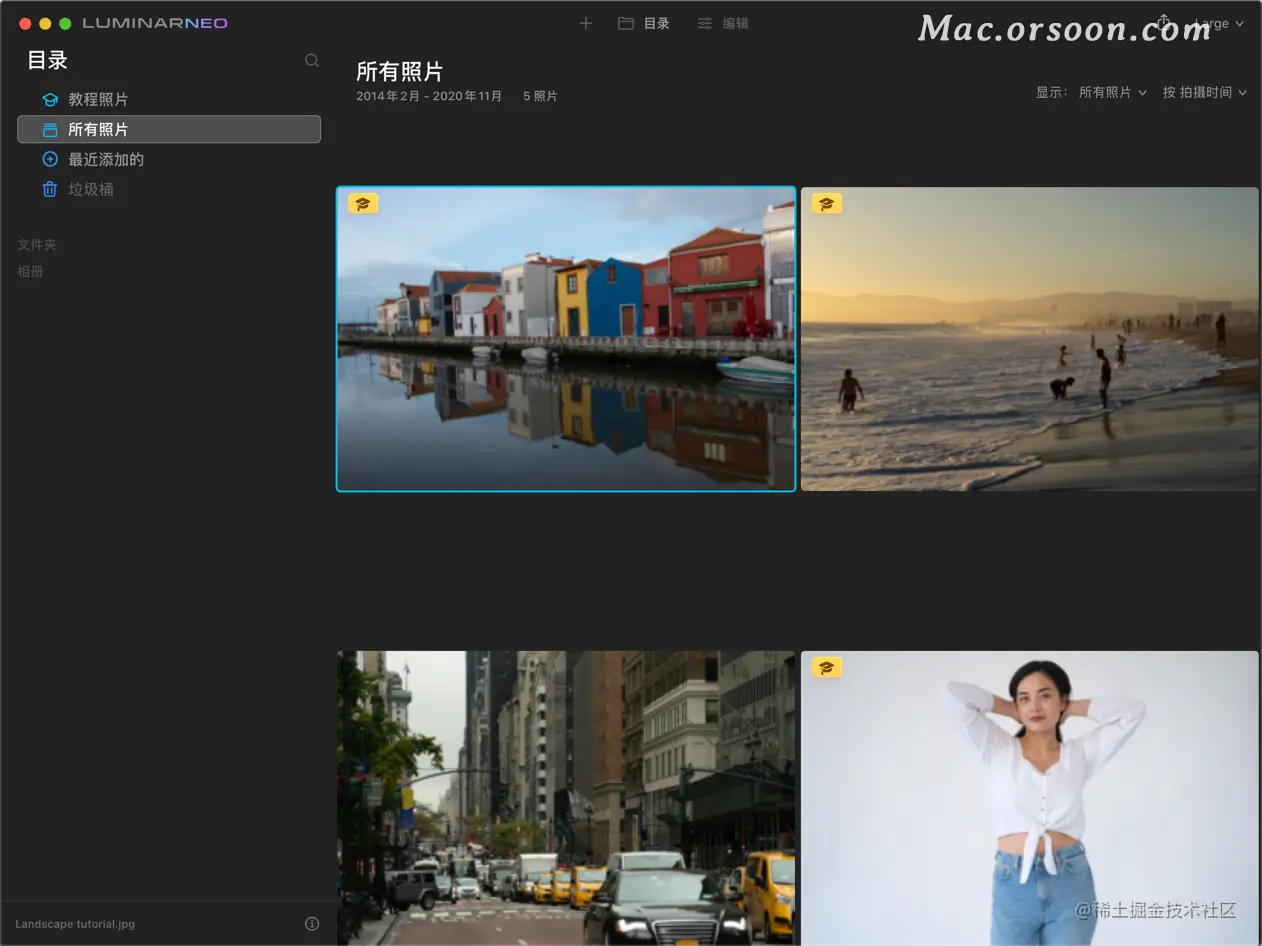Click the 相册 albums section label
1262x946 pixels.
click(x=30, y=271)
